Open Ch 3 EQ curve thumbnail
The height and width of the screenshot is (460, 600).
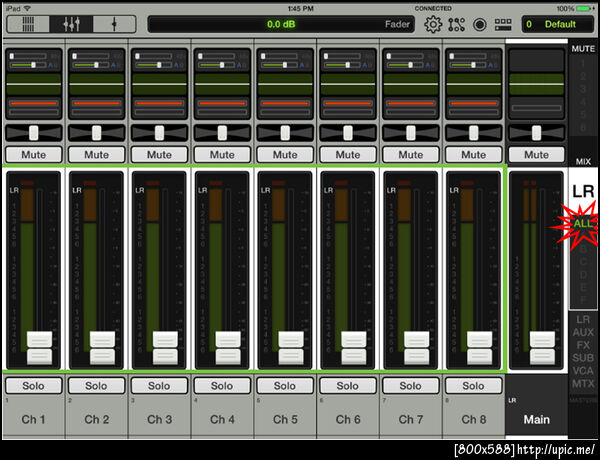[x=159, y=84]
